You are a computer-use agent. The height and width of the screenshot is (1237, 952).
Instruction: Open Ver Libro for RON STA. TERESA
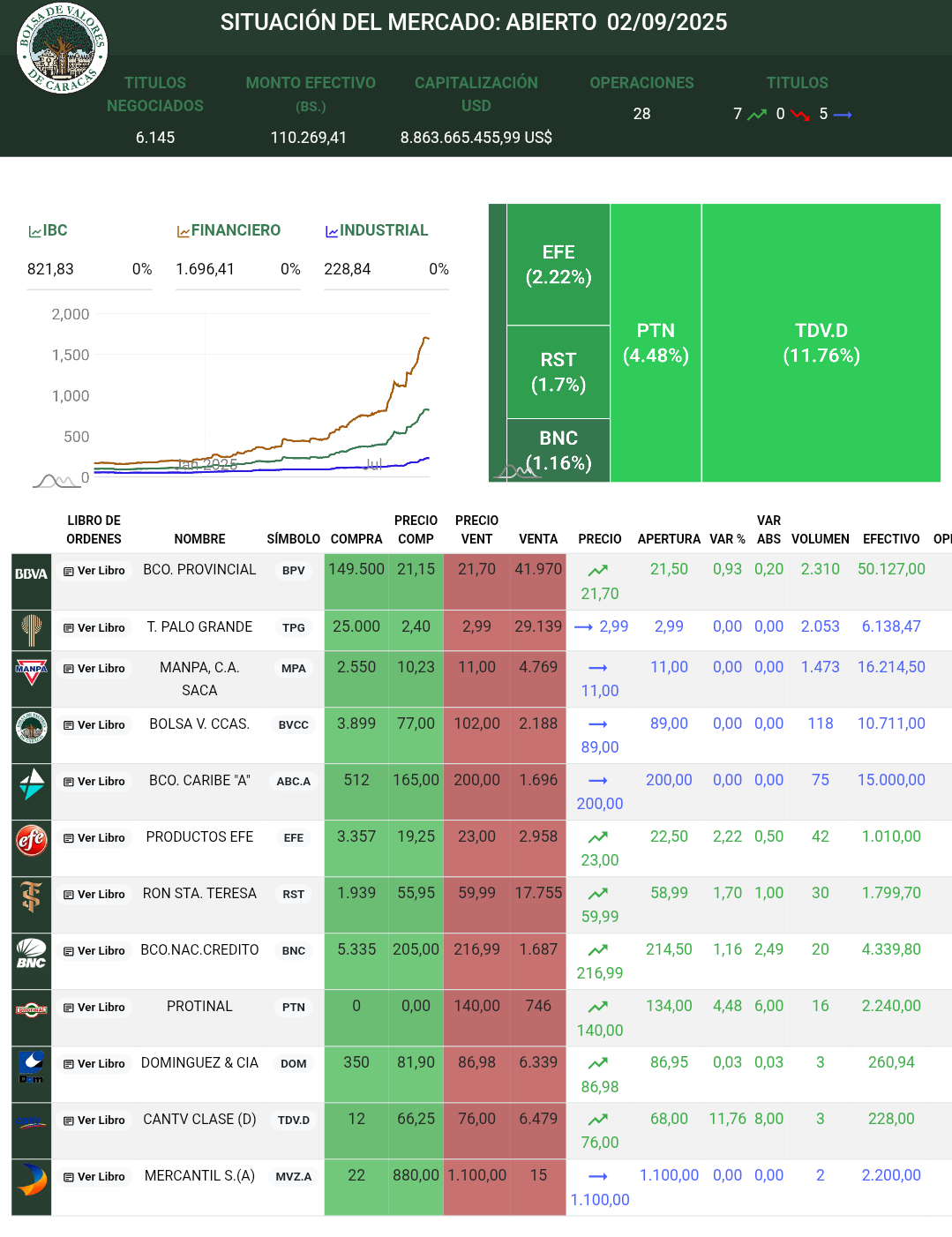click(x=94, y=895)
